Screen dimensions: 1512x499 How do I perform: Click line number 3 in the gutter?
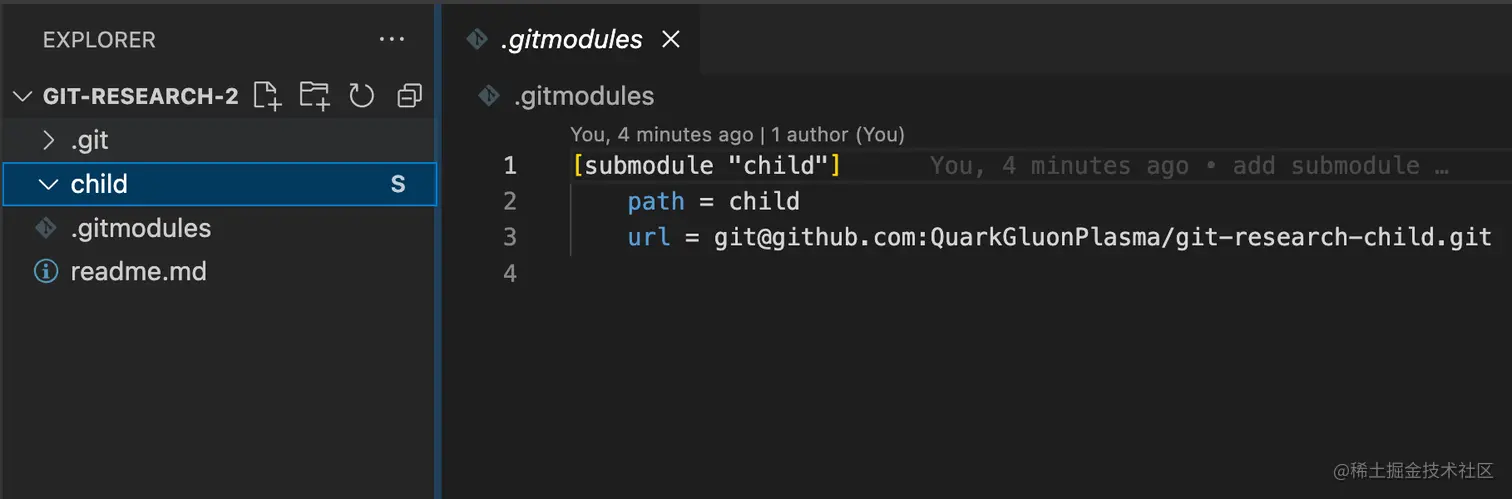coord(510,237)
